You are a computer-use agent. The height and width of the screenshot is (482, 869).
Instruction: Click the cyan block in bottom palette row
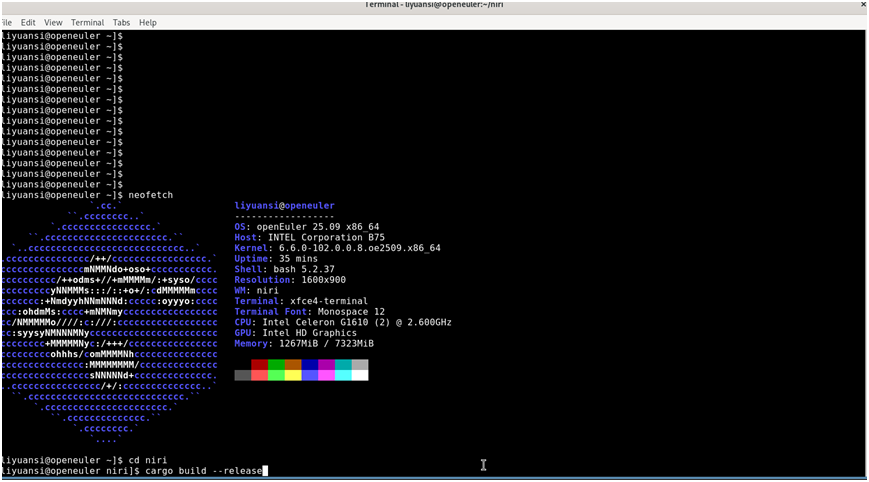pyautogui.click(x=343, y=375)
